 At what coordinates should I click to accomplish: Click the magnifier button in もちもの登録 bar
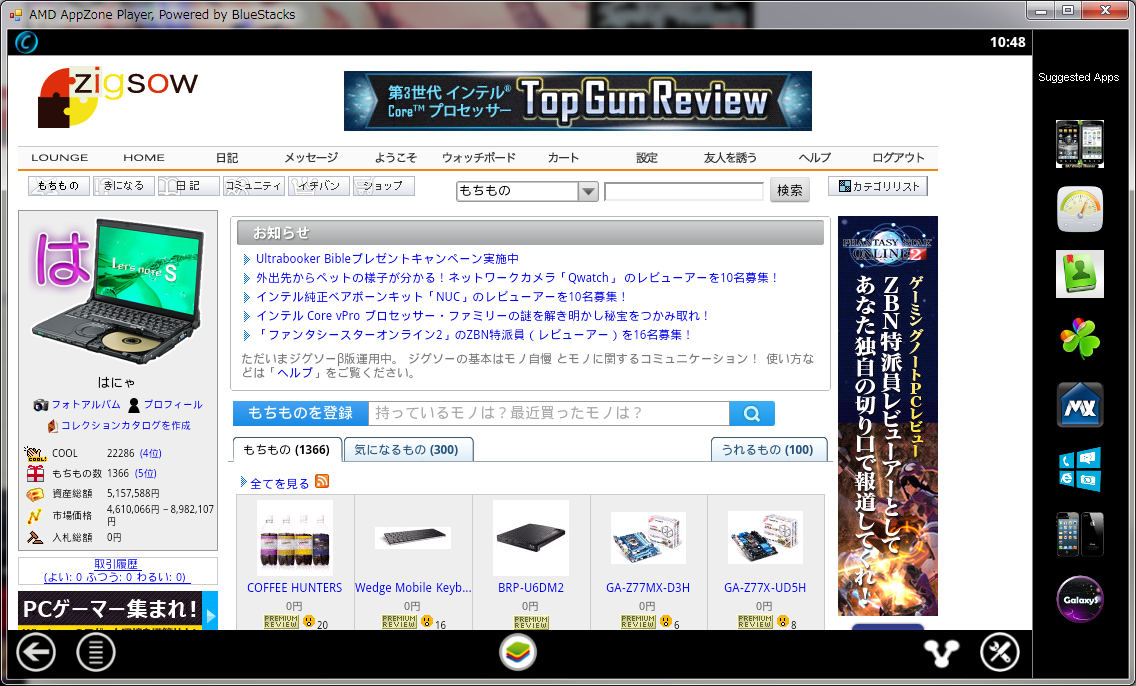click(x=752, y=414)
